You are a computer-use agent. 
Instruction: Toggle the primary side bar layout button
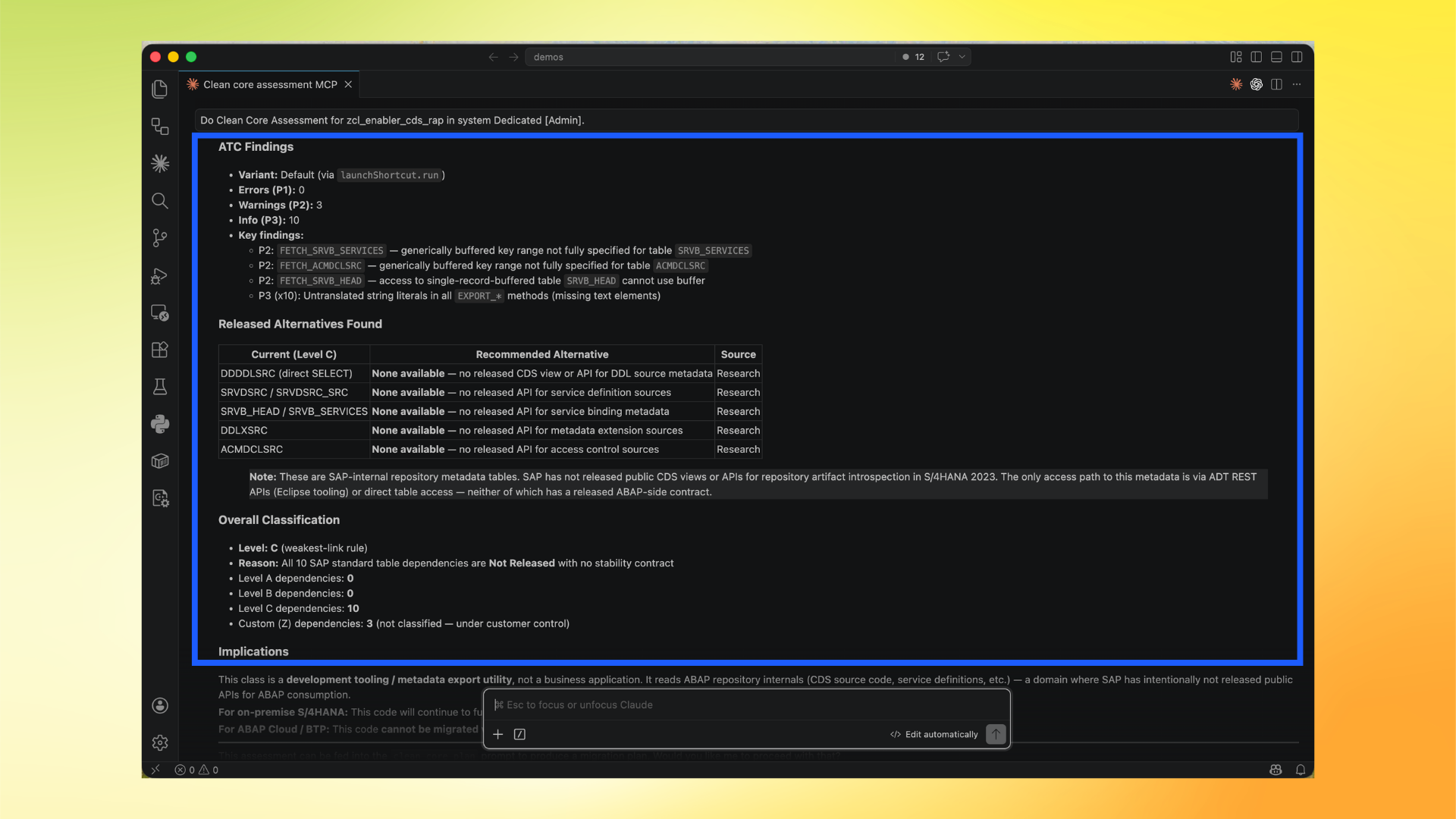[x=1256, y=57]
